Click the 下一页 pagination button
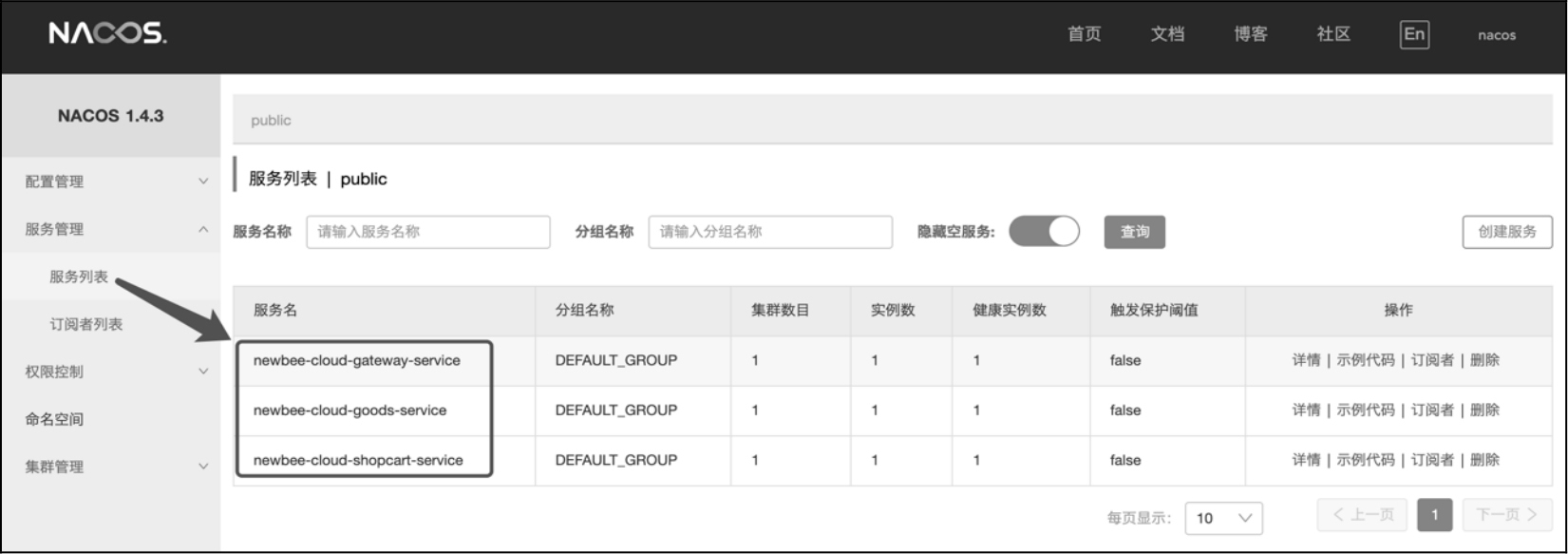The image size is (1568, 554). pos(1507,514)
